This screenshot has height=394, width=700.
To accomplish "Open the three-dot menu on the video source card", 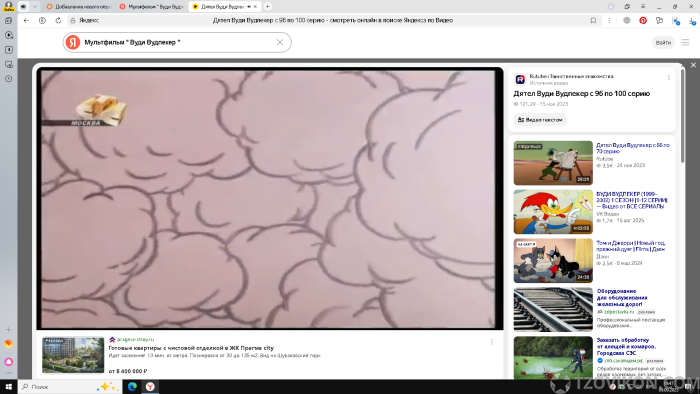I will [669, 78].
